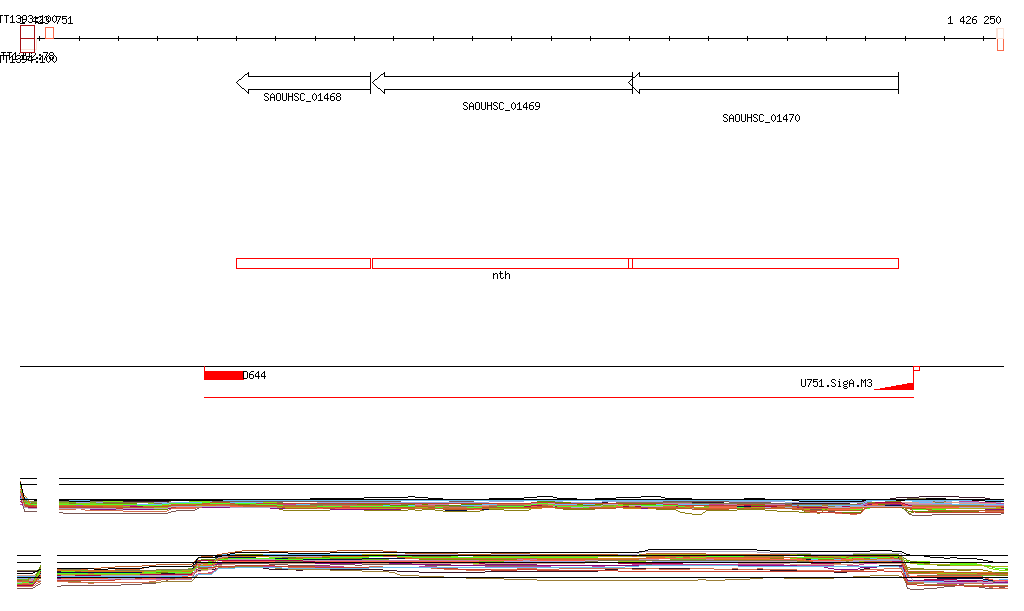Click the SAOUHSC_01468 gene arrow
Viewport: 1024px width, 611px height.
click(303, 83)
